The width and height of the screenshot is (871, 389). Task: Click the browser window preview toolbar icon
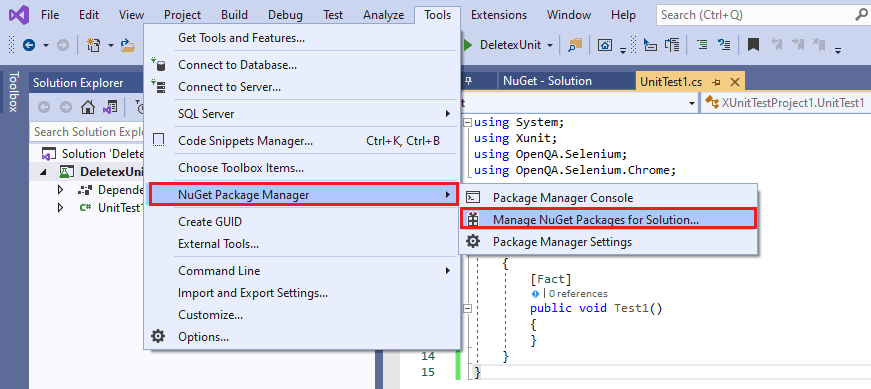point(605,45)
